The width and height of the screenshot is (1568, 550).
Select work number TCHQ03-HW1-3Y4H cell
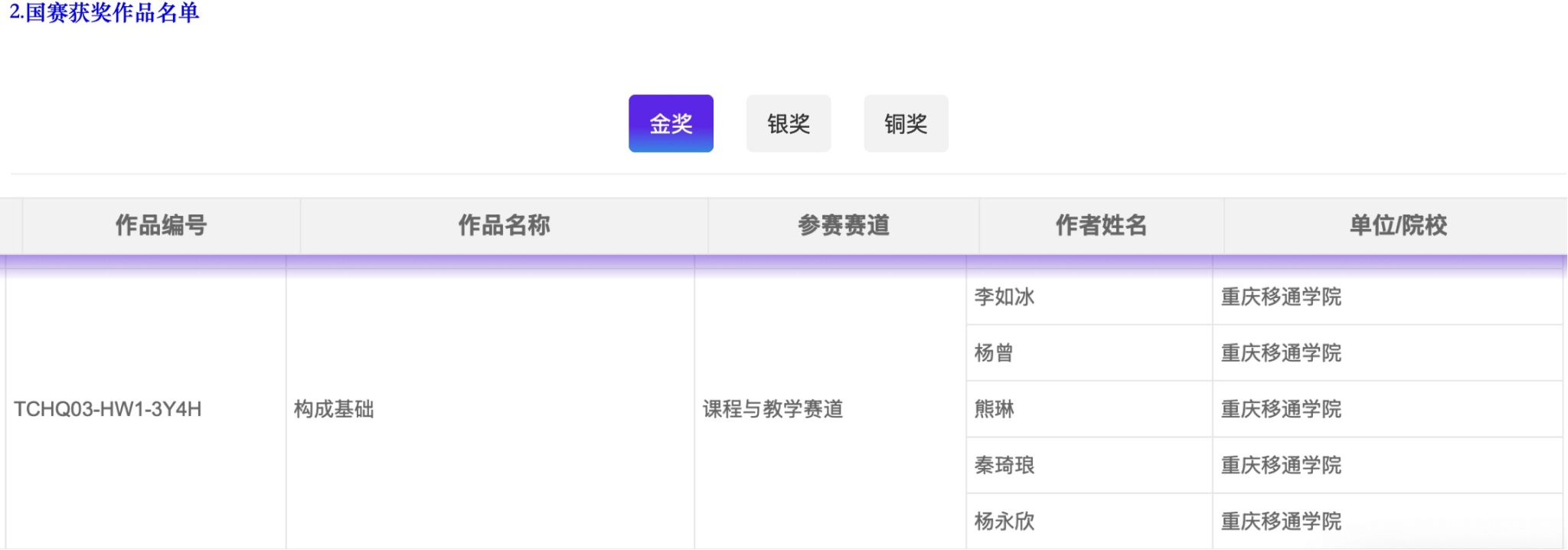pos(108,409)
